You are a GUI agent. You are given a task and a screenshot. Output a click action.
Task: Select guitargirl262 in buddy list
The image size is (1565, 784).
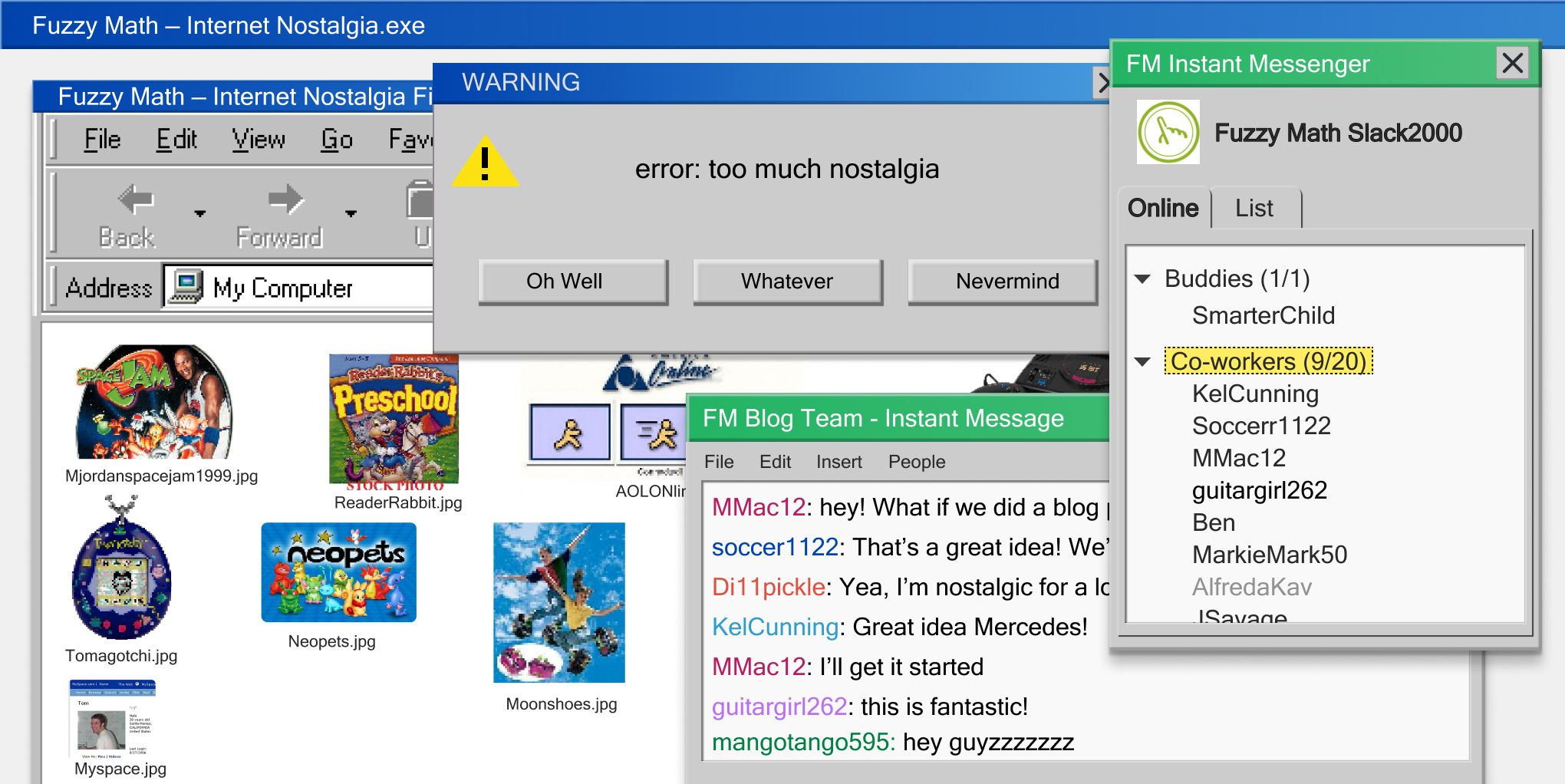(1259, 490)
